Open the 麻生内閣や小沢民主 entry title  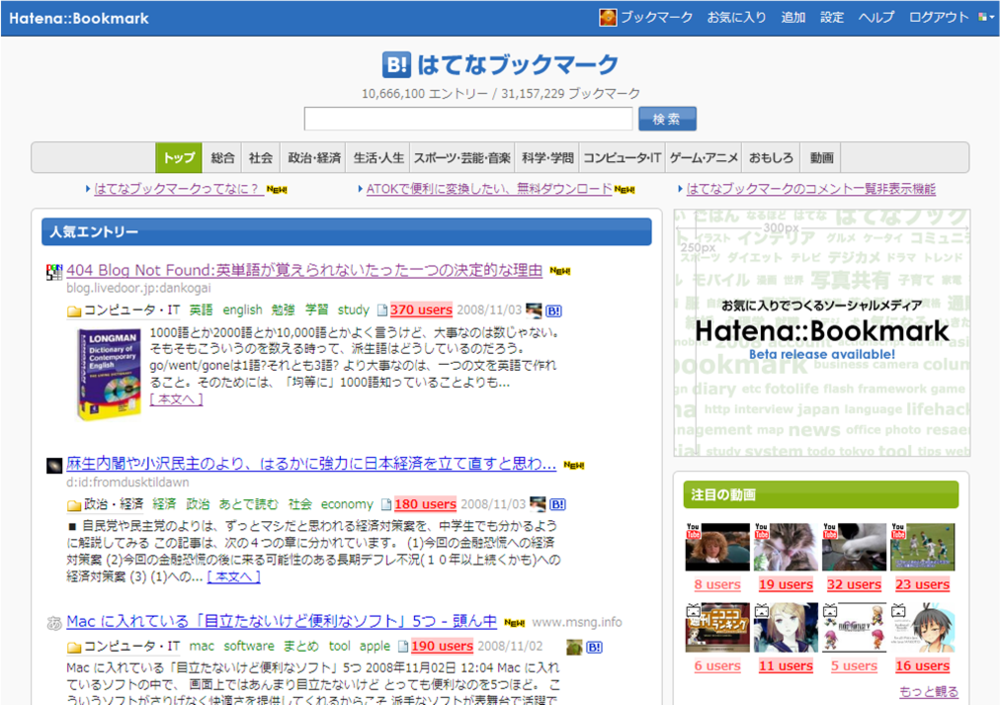311,464
